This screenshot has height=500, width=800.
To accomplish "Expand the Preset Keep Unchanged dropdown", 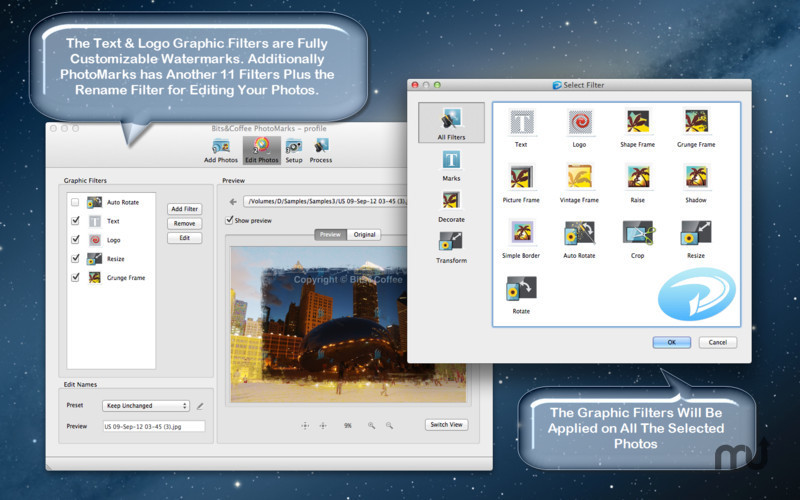I will coord(145,406).
